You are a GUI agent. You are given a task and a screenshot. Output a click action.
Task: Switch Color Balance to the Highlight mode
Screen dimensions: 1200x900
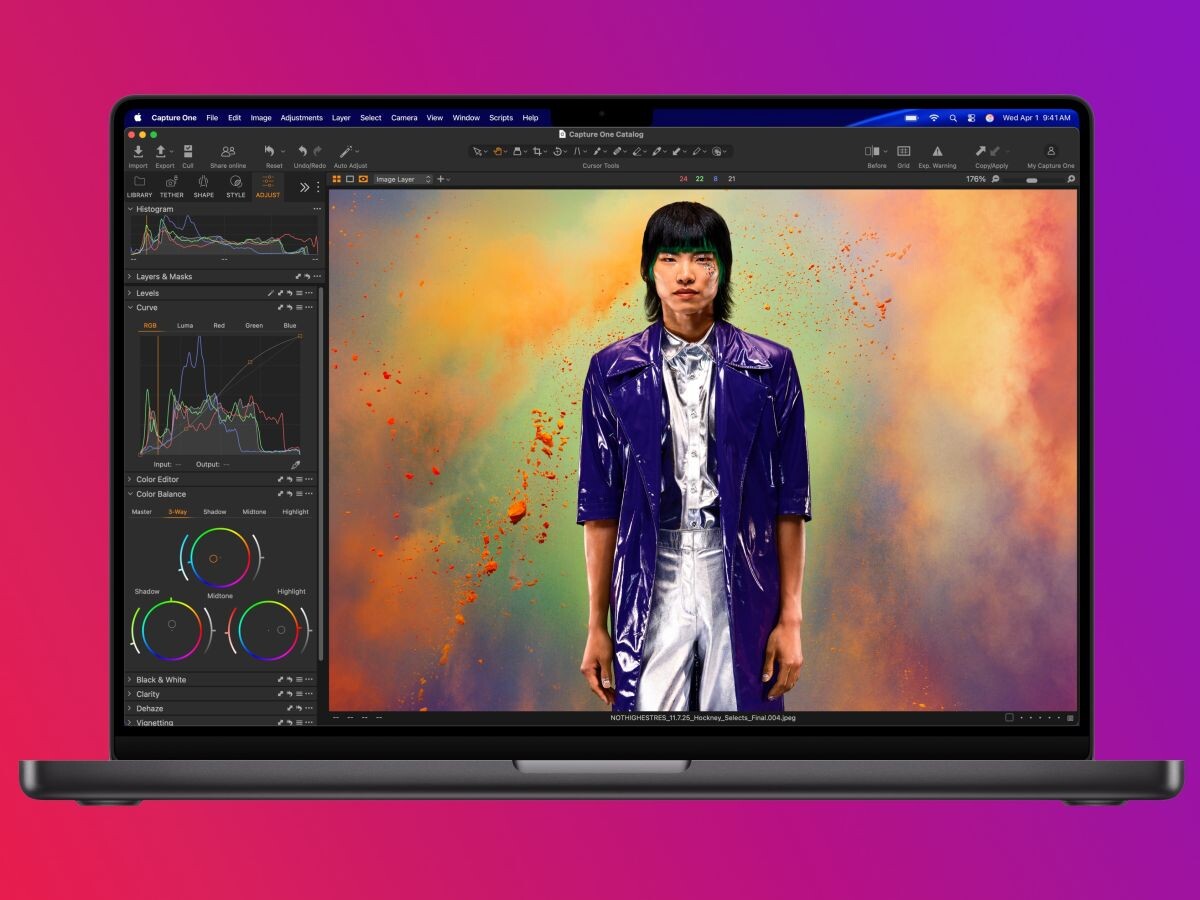295,511
